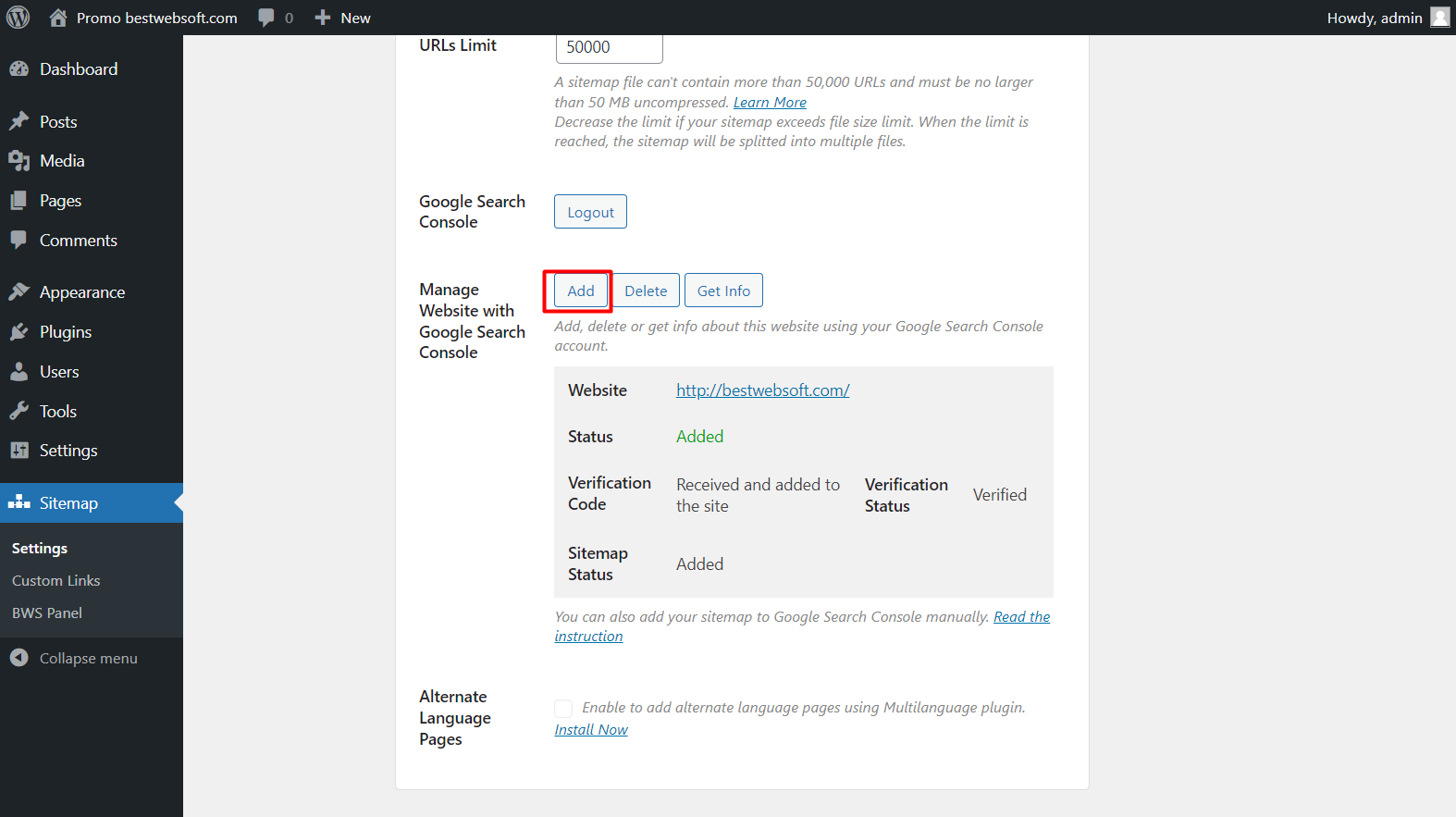Select the Sitemap menu item
Image resolution: width=1456 pixels, height=817 pixels.
pos(92,502)
